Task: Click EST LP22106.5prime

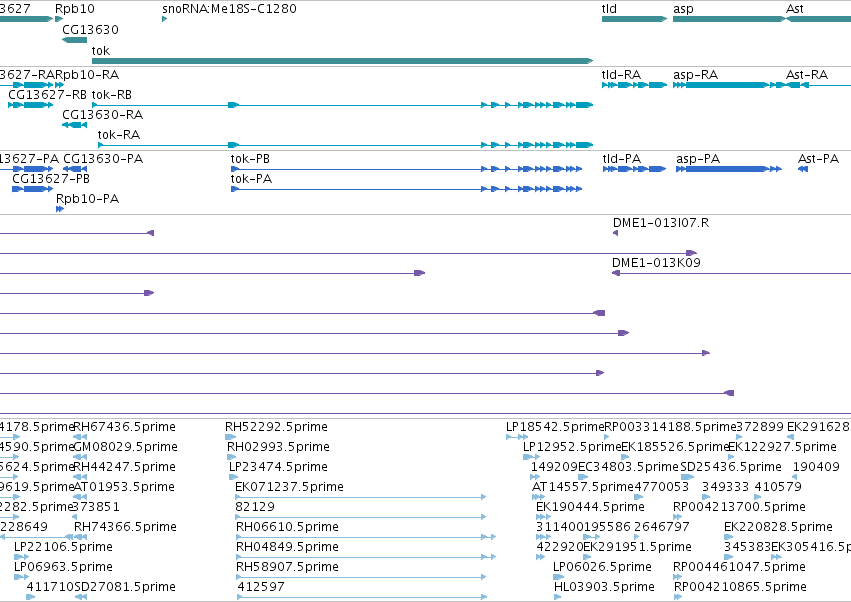Action: click(x=63, y=547)
